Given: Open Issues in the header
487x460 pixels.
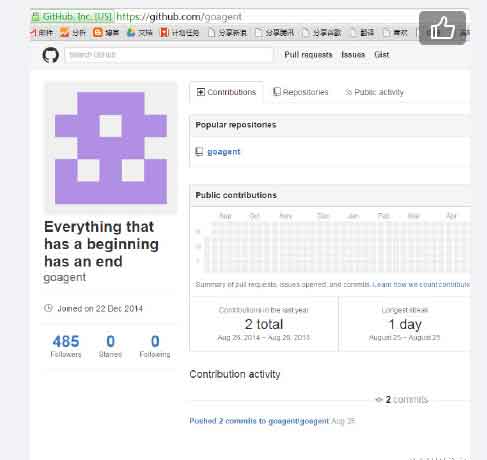Looking at the screenshot, I should 353,55.
